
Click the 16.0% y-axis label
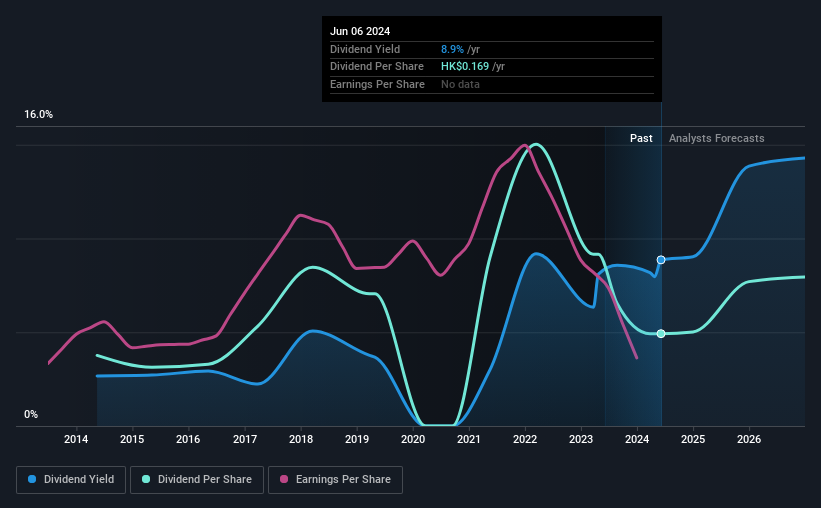pos(38,115)
